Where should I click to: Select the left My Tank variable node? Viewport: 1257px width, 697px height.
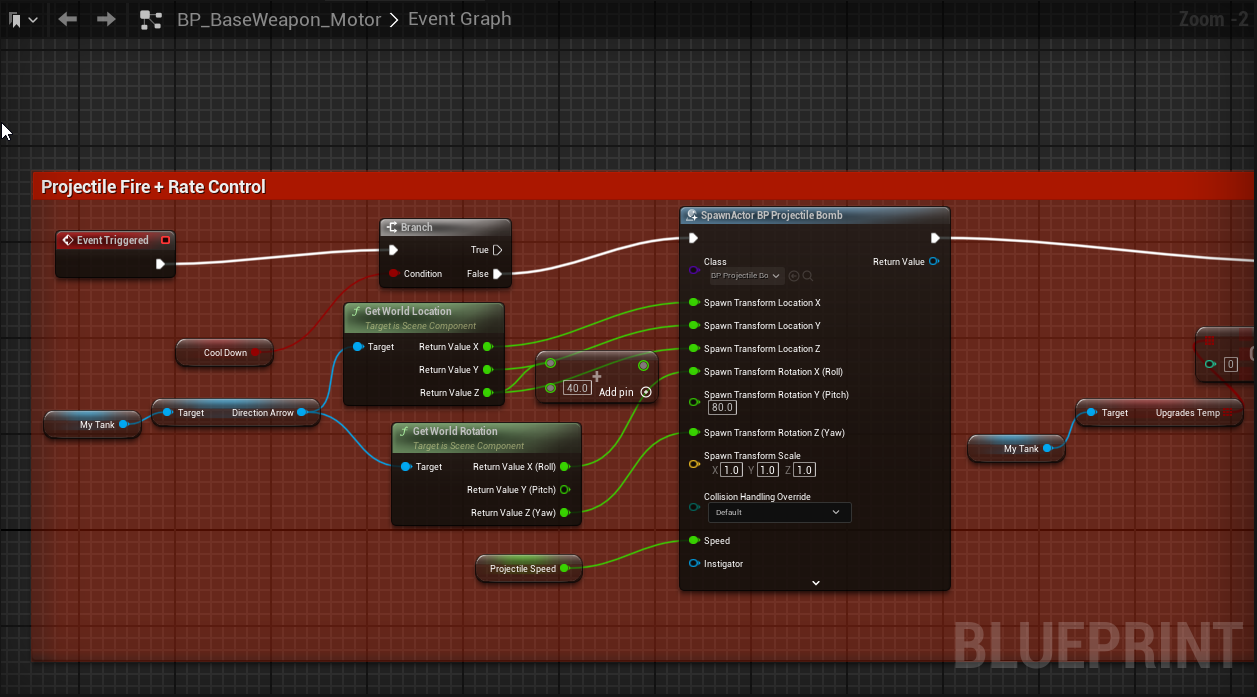click(91, 424)
